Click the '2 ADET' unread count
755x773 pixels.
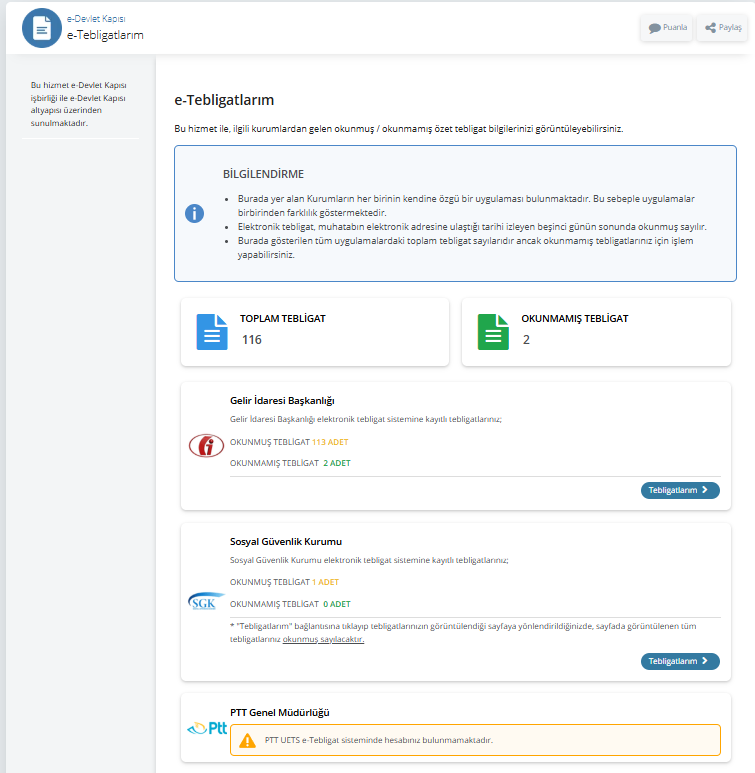(337, 463)
